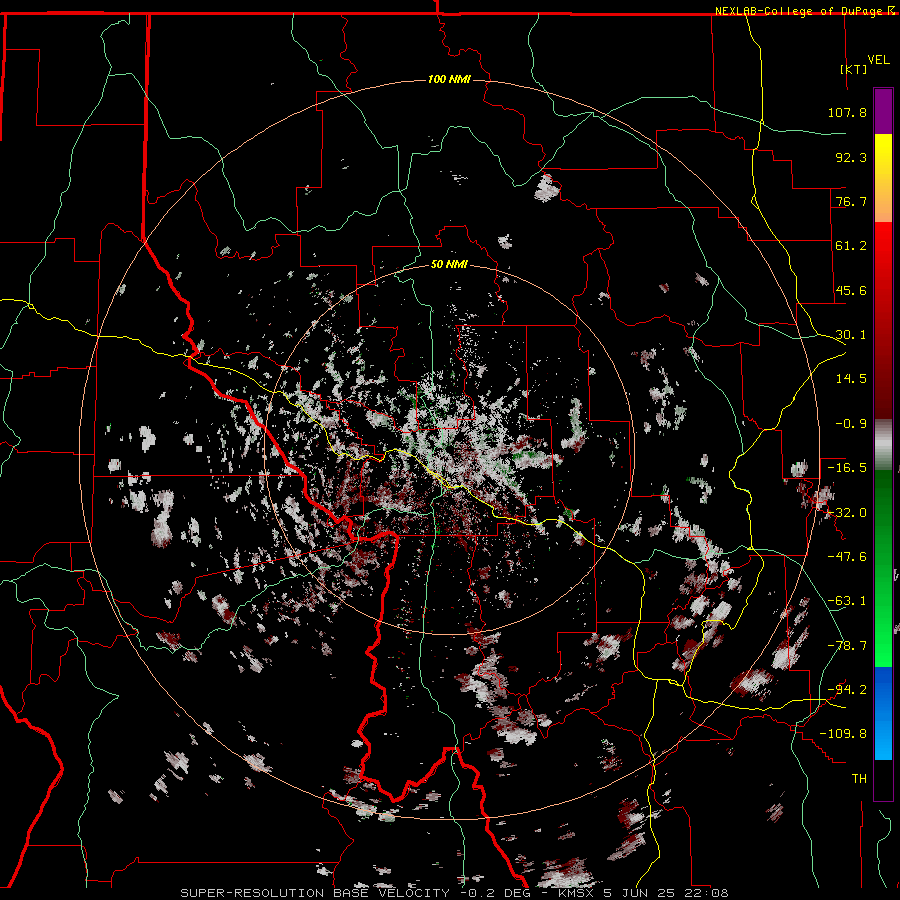Image resolution: width=900 pixels, height=900 pixels.
Task: Click the [KT] units label
Action: pyautogui.click(x=854, y=69)
